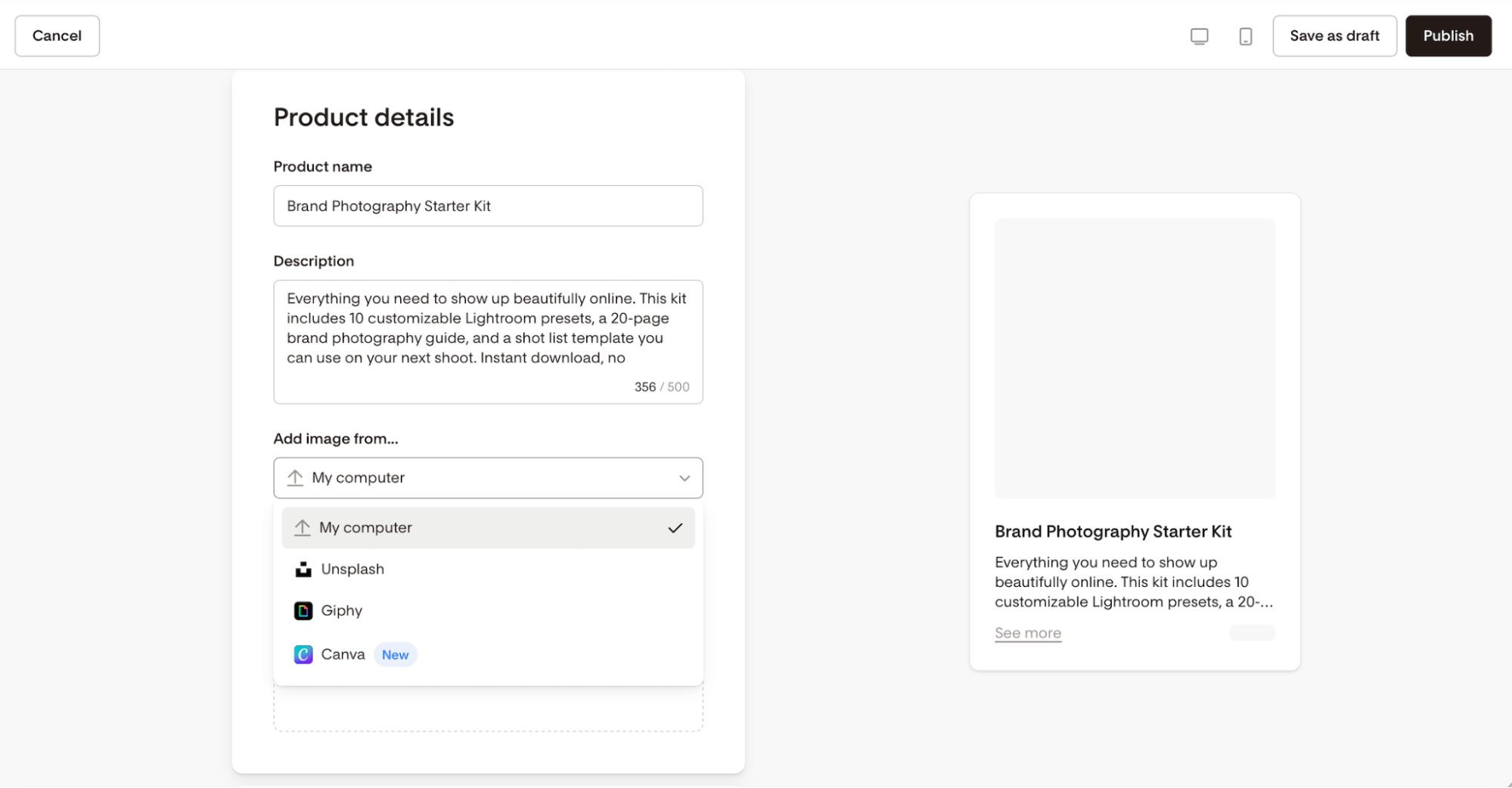Expand the Add image from dropdown chevron
The height and width of the screenshot is (788, 1512).
click(685, 478)
